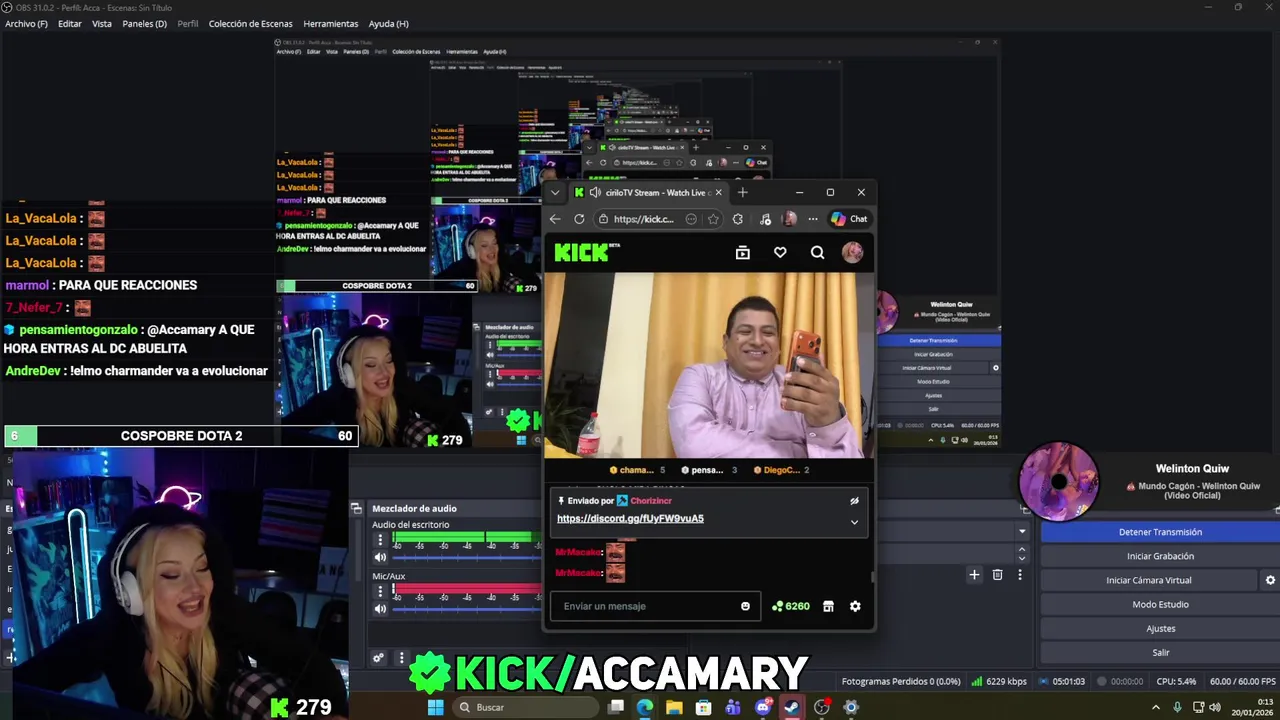
Task: Open Edge extensions icon
Action: pos(738,219)
